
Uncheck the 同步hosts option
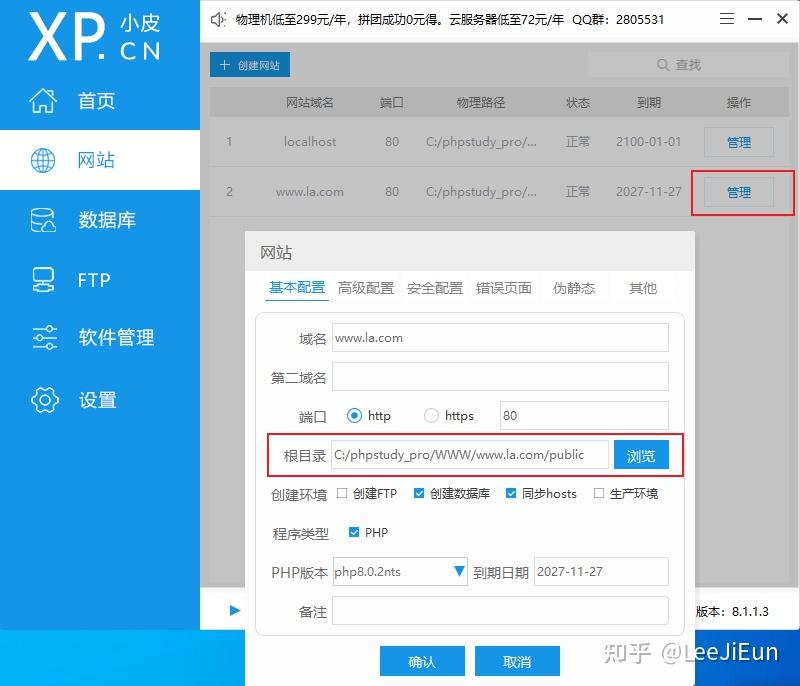[x=513, y=493]
